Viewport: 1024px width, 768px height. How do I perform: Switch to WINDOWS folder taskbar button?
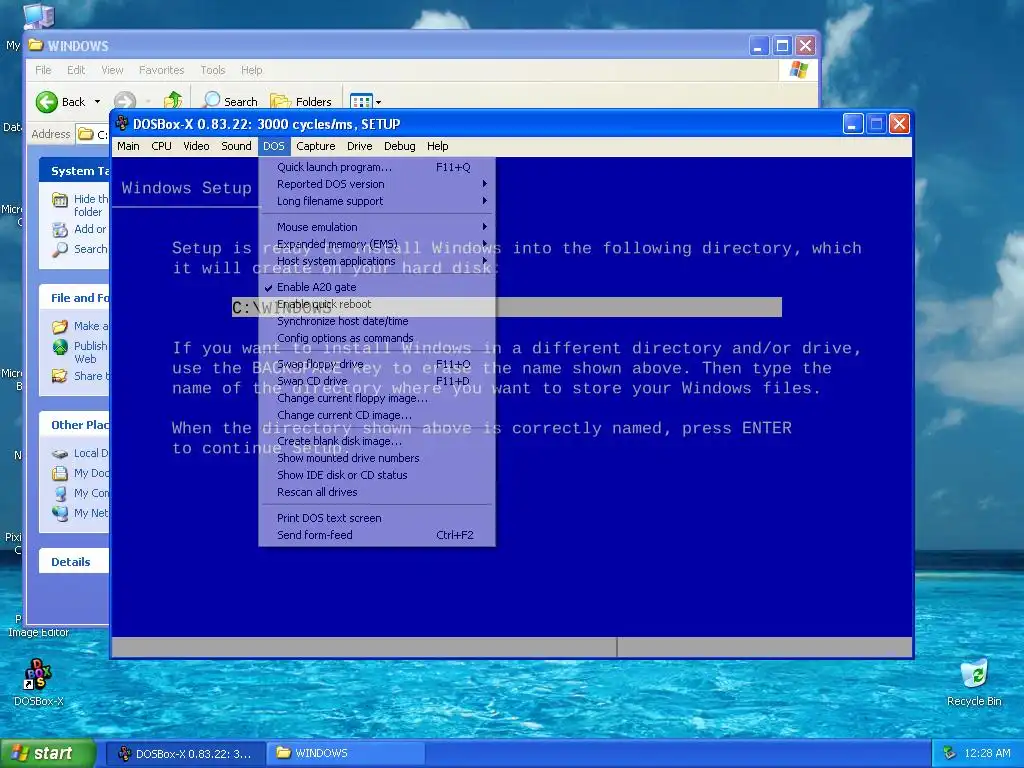(x=346, y=753)
